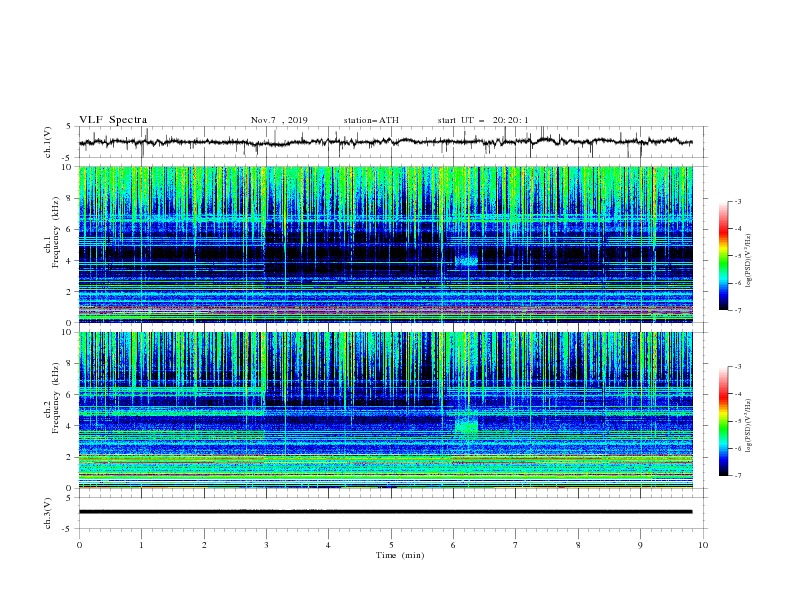This screenshot has width=792, height=612.
Task: Click the ch.2 frequency tick label "4"
Action: [68, 426]
